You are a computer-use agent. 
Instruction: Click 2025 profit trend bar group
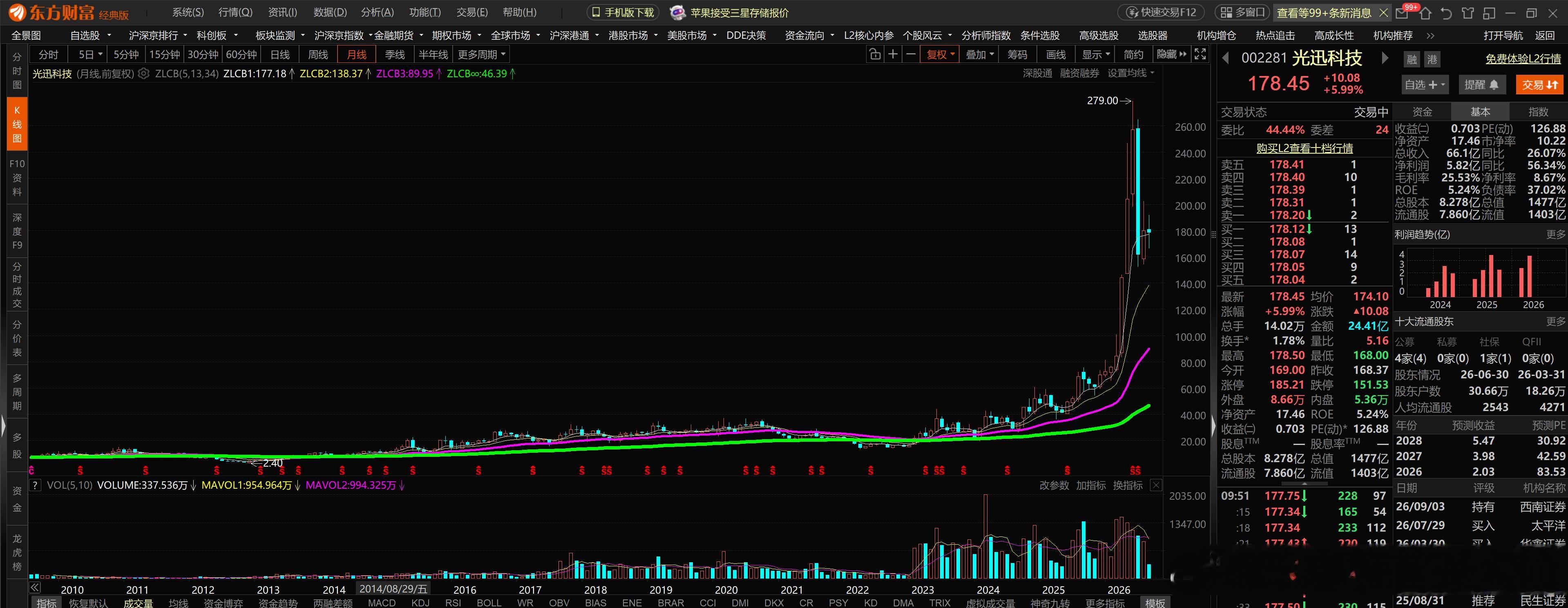tap(1486, 276)
